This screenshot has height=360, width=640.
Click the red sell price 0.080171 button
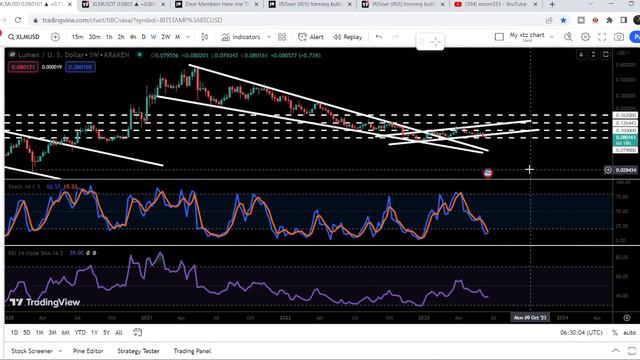(23, 67)
